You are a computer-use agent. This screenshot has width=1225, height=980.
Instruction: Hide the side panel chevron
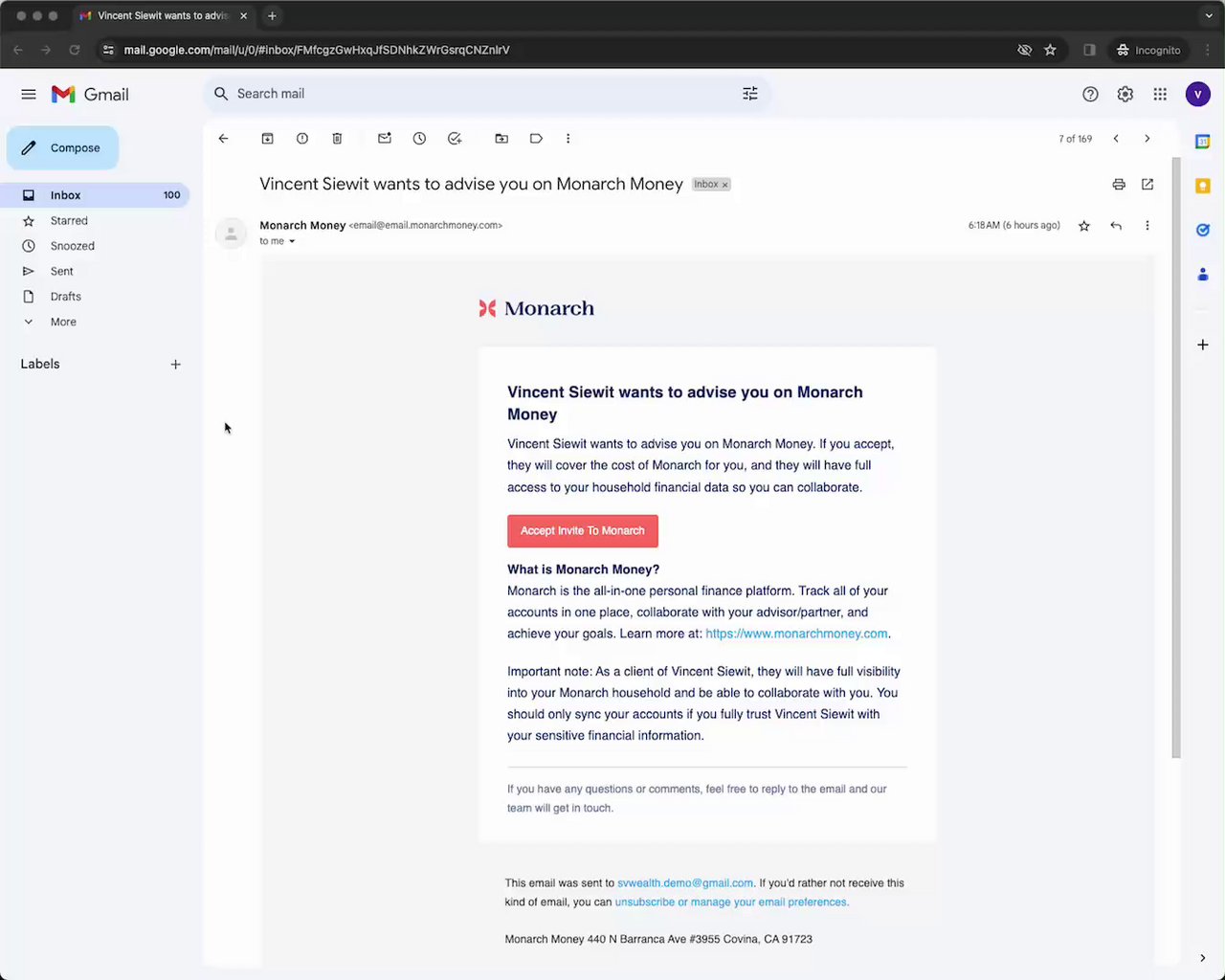[1203, 958]
